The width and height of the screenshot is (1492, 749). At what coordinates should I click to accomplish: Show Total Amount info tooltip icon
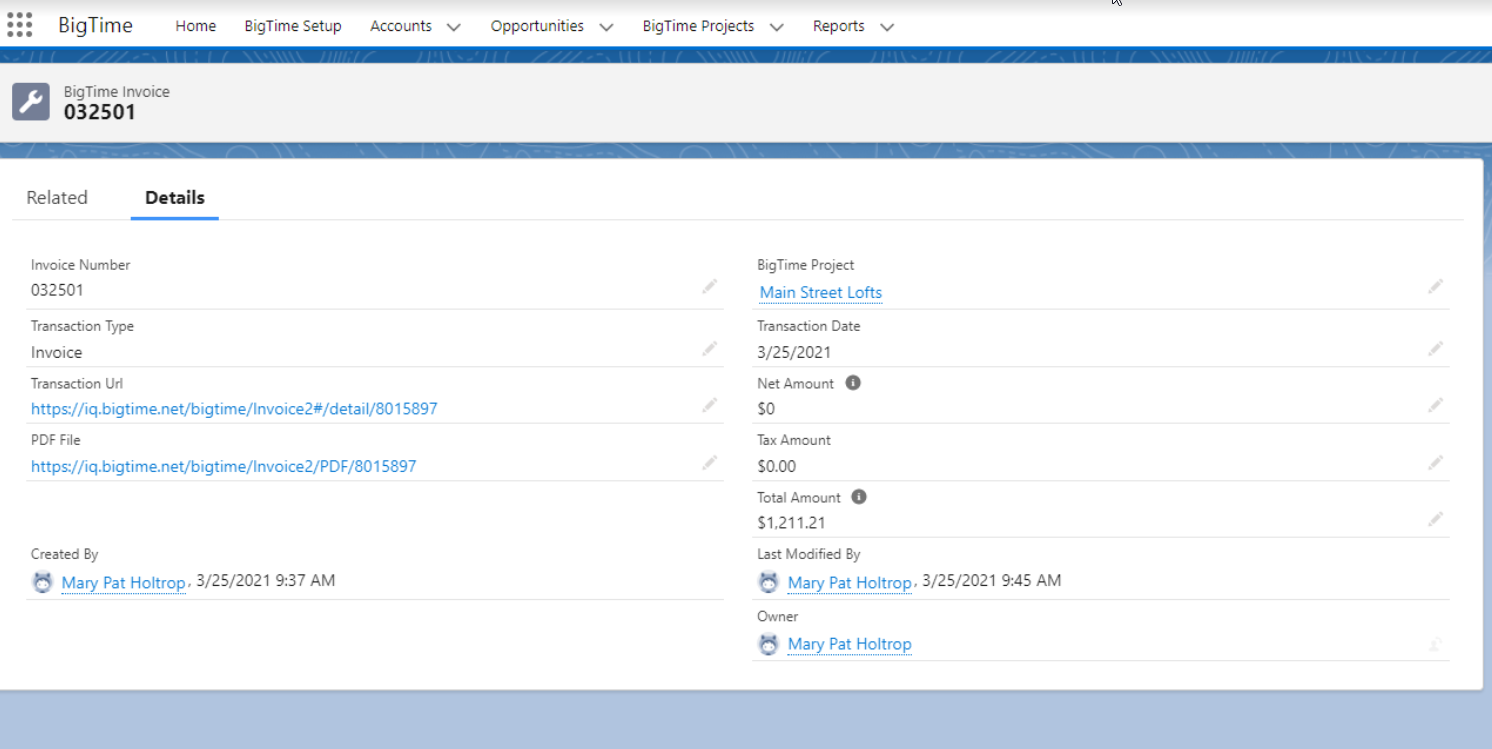[859, 496]
